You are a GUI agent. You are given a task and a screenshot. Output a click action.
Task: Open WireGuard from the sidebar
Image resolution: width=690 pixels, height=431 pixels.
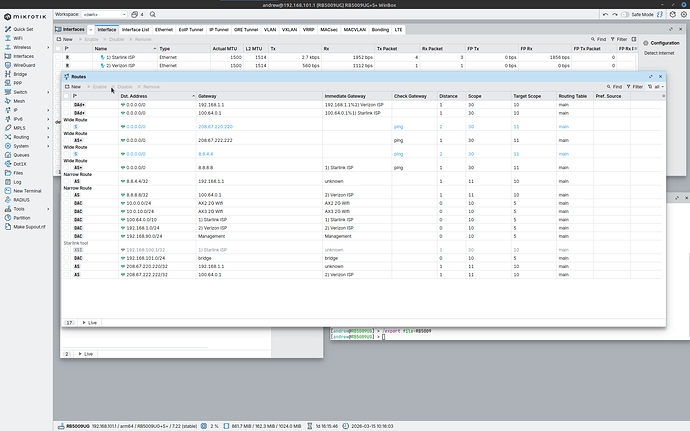pyautogui.click(x=24, y=65)
